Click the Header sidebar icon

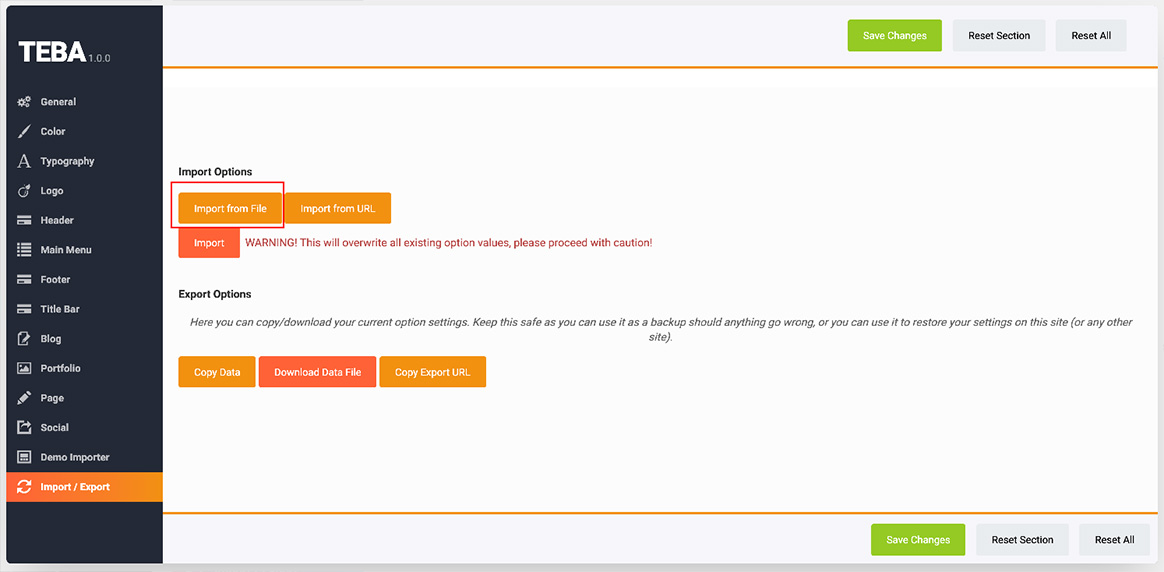24,220
